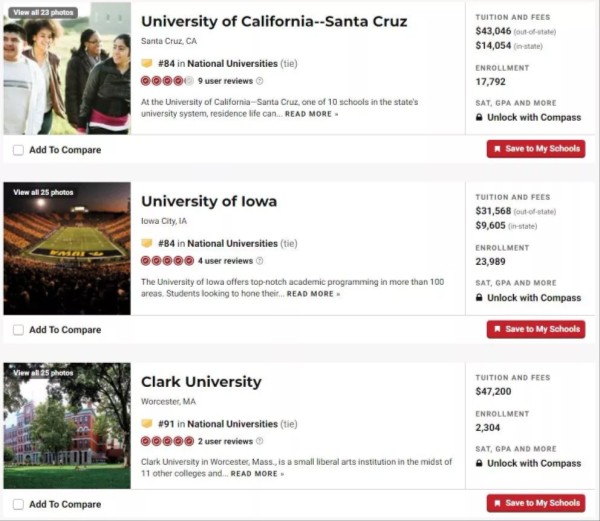Save Clark University to My Schools
This screenshot has height=521, width=600.
(x=536, y=503)
